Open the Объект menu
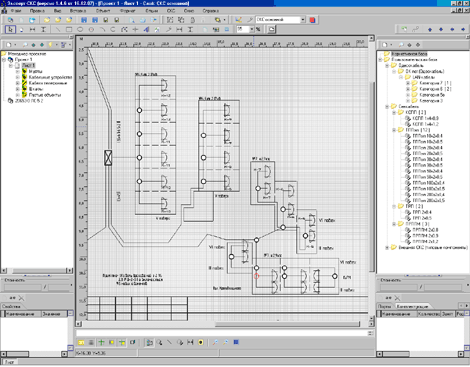Screen dimensions: 470x367 (x=103, y=11)
